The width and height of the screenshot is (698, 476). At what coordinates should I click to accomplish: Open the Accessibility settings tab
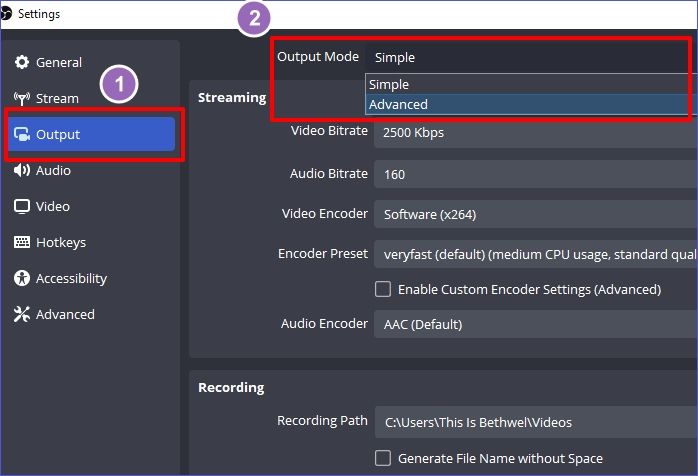point(91,278)
